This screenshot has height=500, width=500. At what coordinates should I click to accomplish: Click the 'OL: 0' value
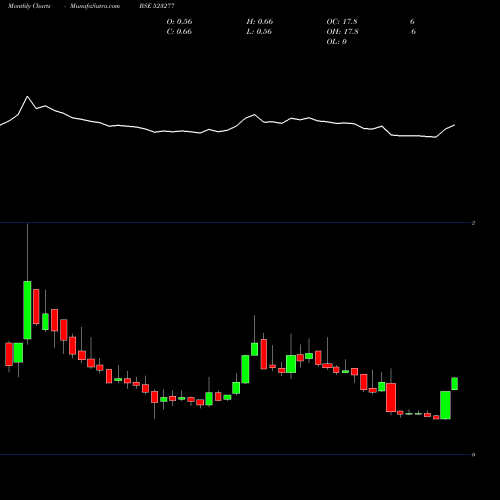click(336, 41)
